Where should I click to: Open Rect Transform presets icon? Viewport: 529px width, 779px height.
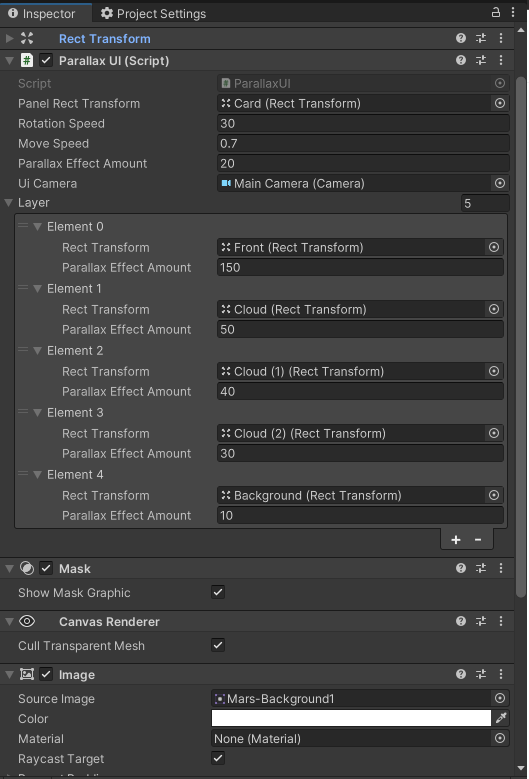click(x=481, y=38)
